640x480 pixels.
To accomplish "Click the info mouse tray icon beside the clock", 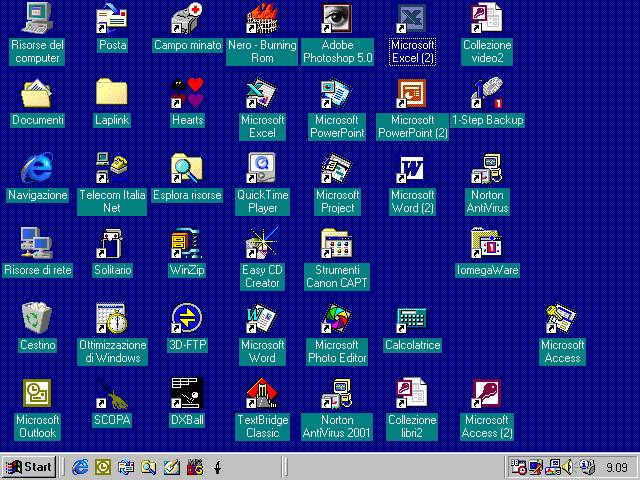I will (587, 467).
